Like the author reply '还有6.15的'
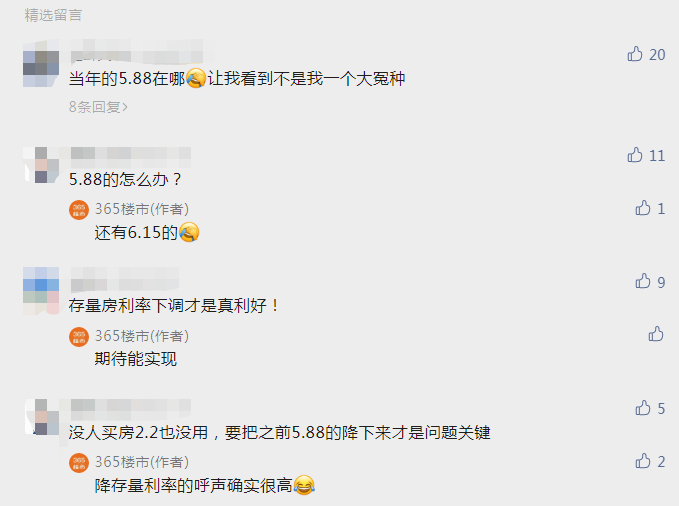Image resolution: width=679 pixels, height=506 pixels. click(x=643, y=208)
